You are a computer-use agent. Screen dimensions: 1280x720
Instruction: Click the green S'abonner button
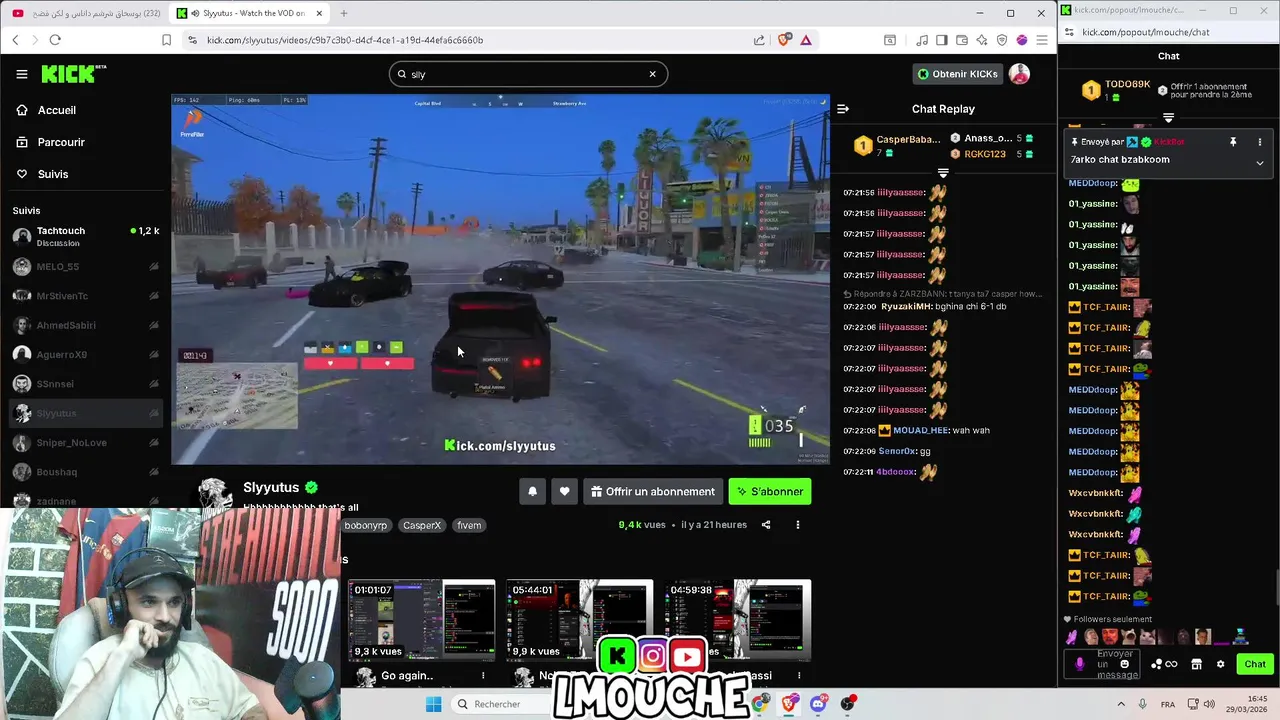coord(769,491)
